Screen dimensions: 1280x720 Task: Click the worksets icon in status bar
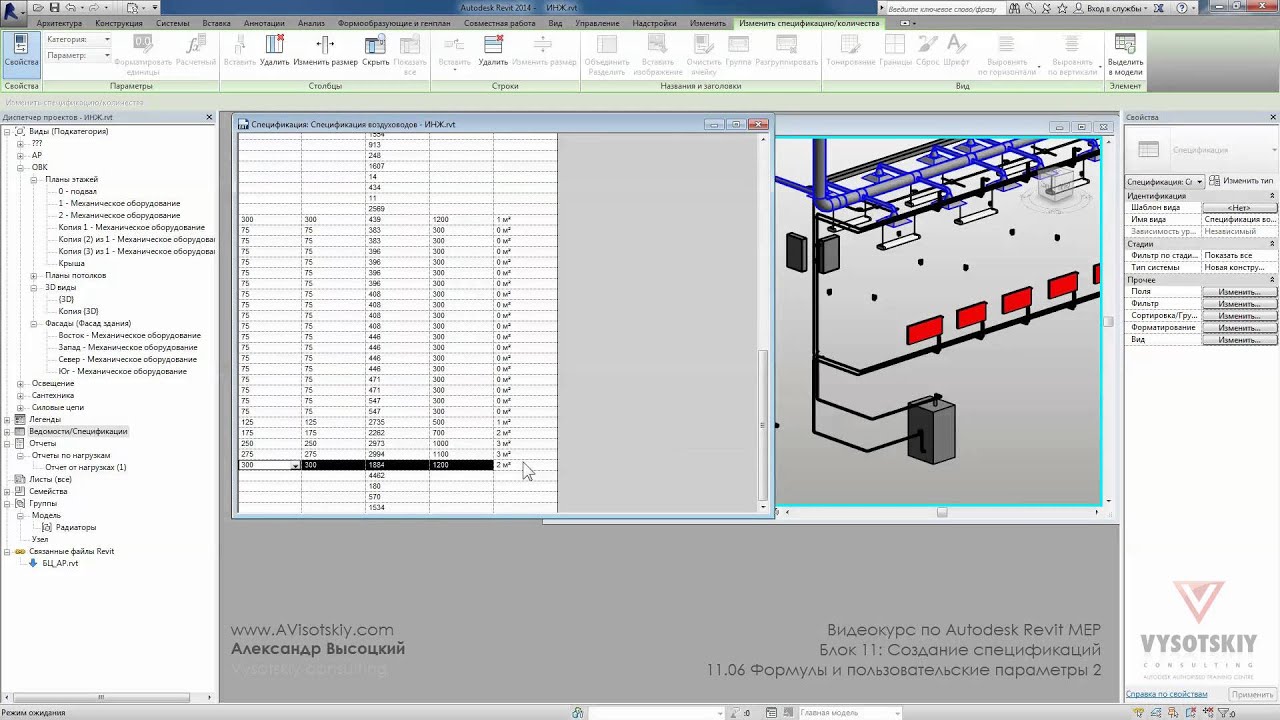click(578, 713)
